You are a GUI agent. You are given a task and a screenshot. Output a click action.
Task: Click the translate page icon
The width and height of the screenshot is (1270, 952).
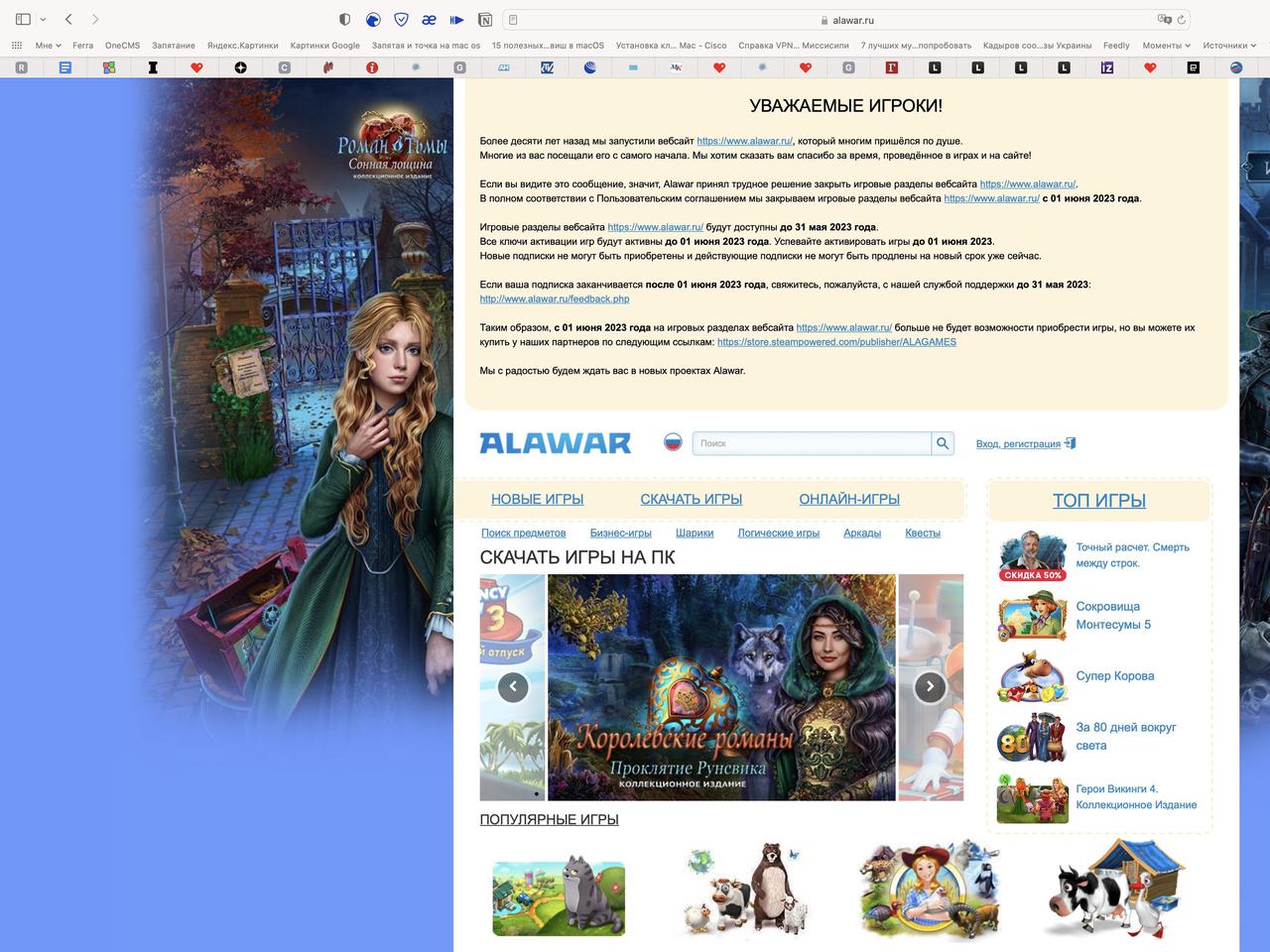click(x=1164, y=19)
